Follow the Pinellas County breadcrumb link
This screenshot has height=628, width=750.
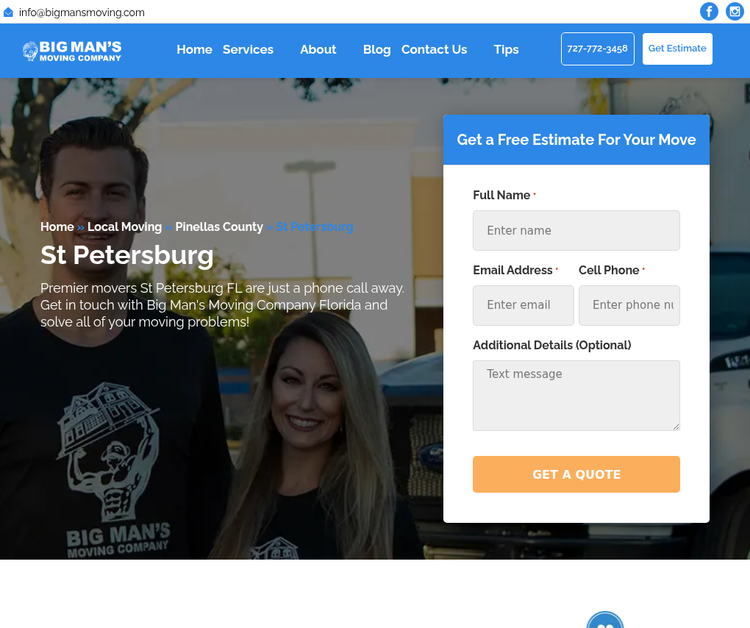[x=219, y=227]
